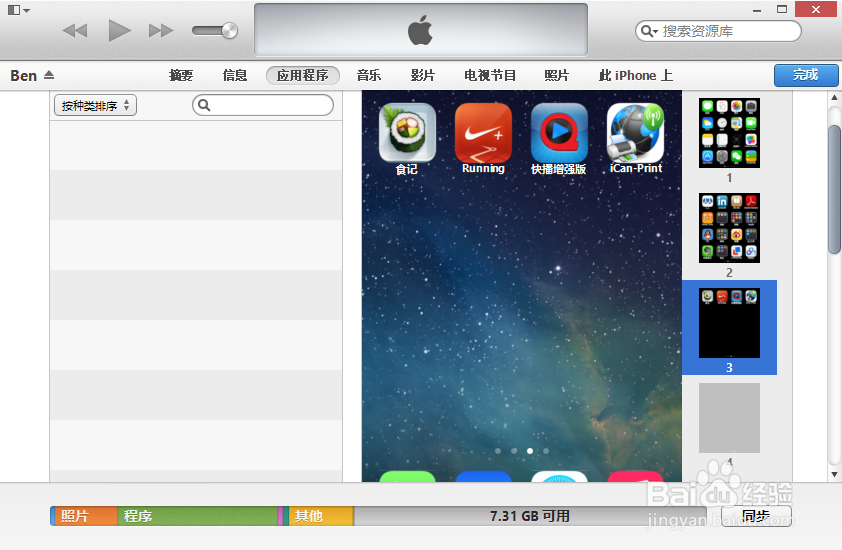The width and height of the screenshot is (842, 550).
Task: Close the iTunes window
Action: click(816, 9)
